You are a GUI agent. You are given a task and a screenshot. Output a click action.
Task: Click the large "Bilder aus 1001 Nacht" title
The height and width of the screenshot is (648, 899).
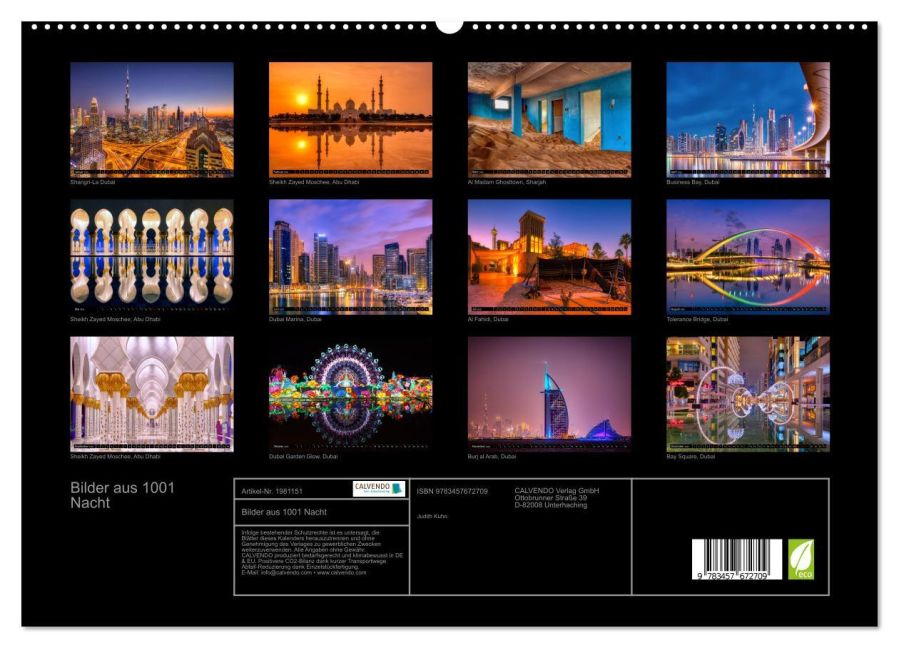[123, 495]
